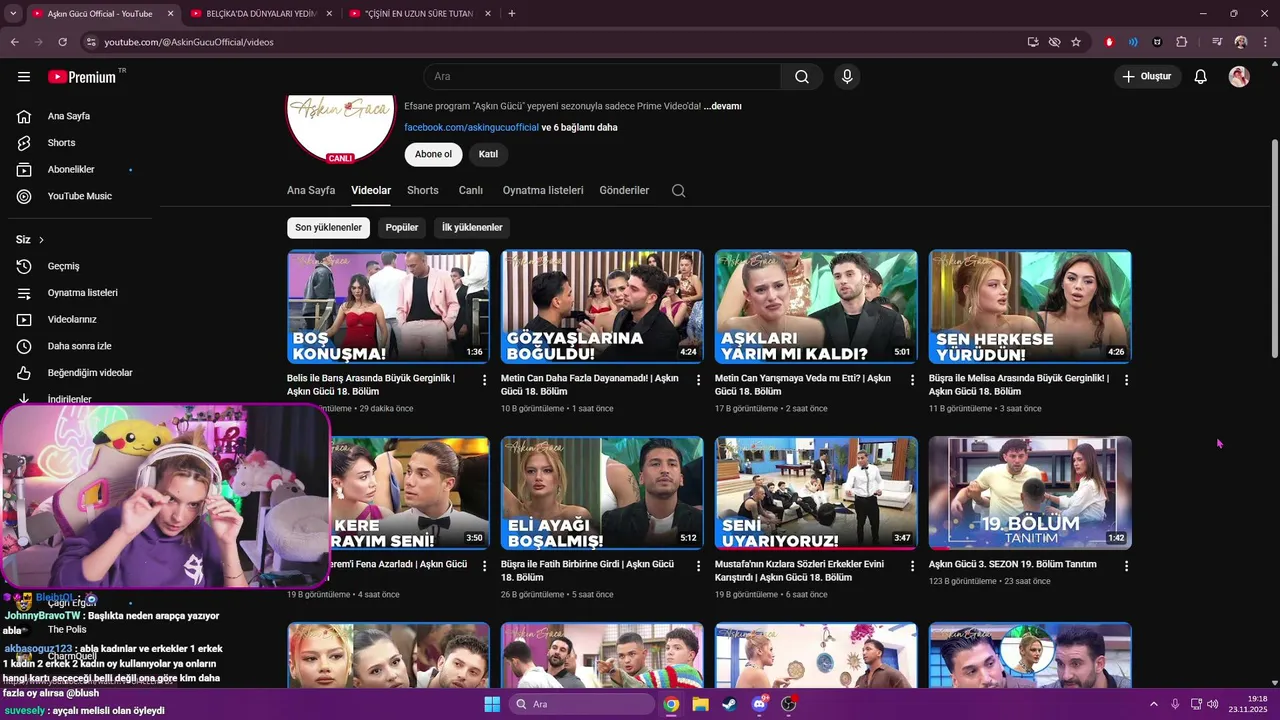Select İlk yüklenenler filter chip
1280x720 pixels.
tap(472, 228)
